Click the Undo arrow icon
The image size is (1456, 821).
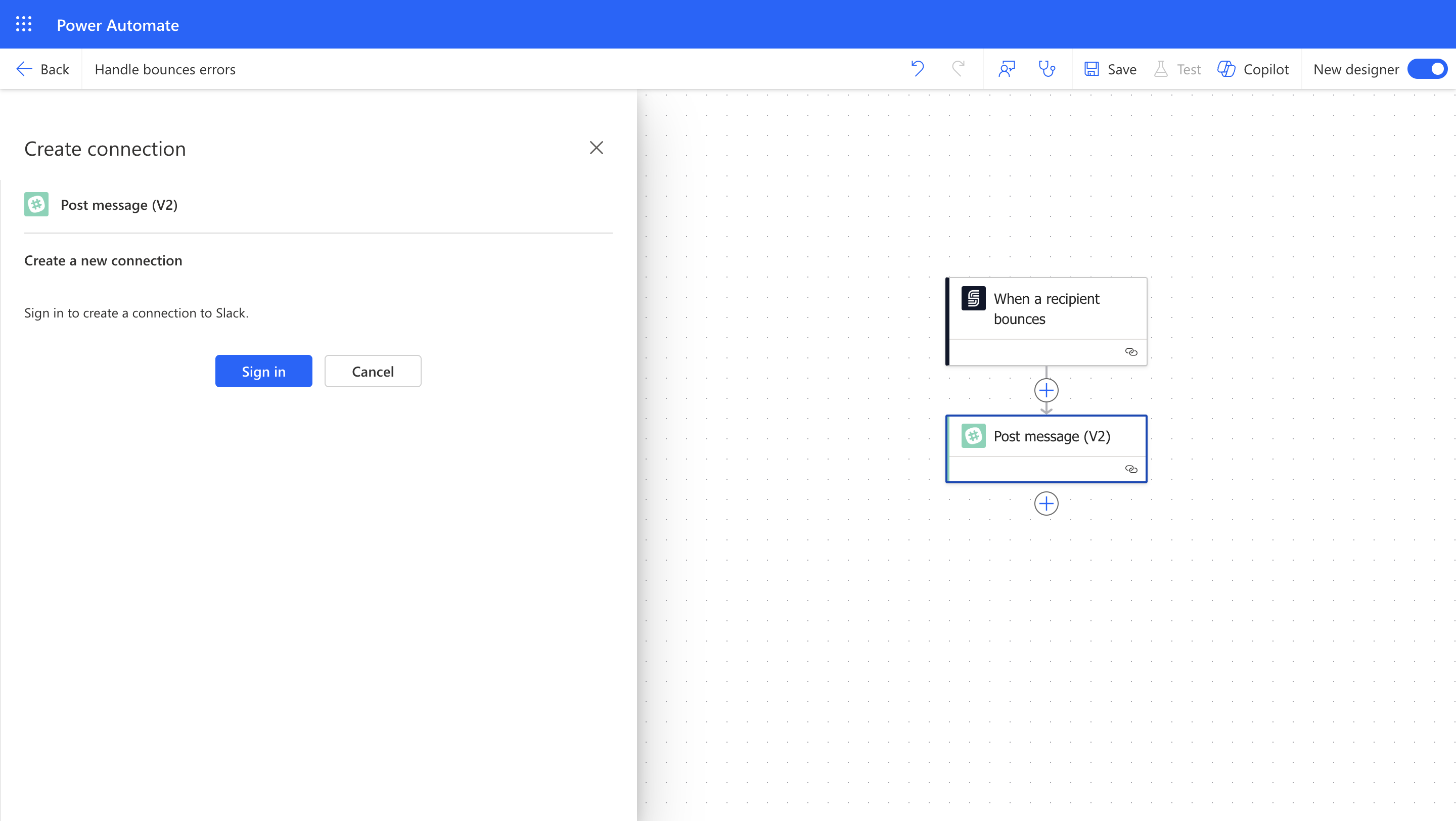point(918,69)
